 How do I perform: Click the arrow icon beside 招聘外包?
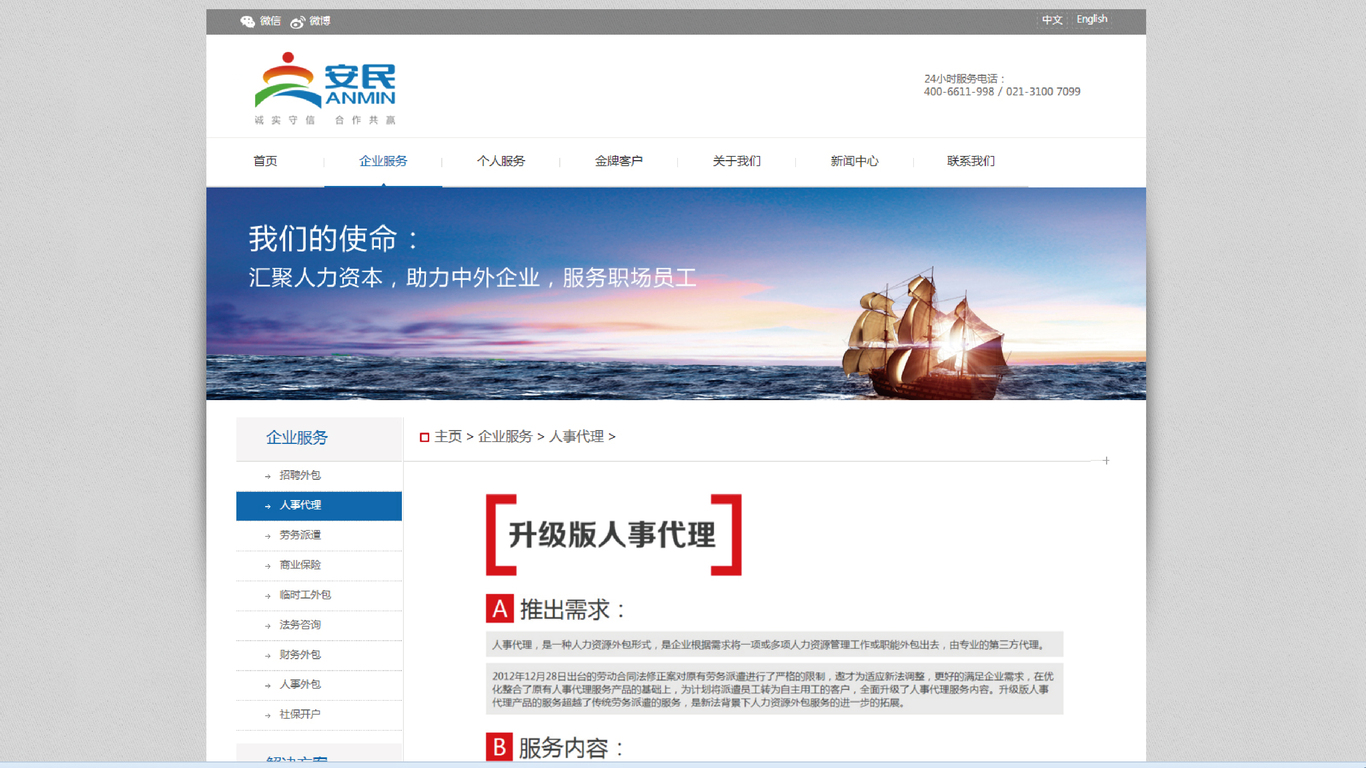pyautogui.click(x=267, y=476)
